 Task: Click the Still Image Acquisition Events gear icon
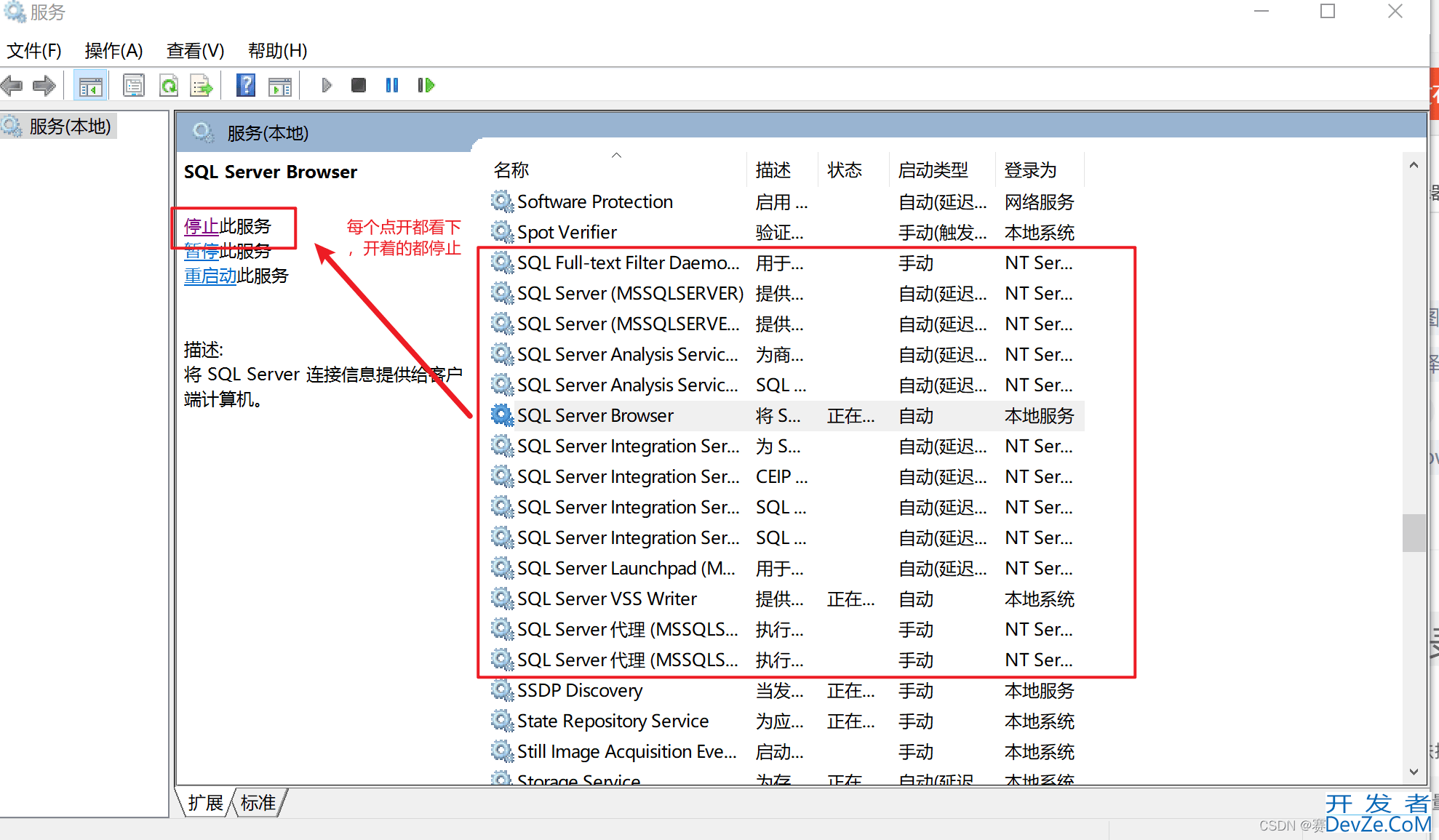pyautogui.click(x=502, y=751)
